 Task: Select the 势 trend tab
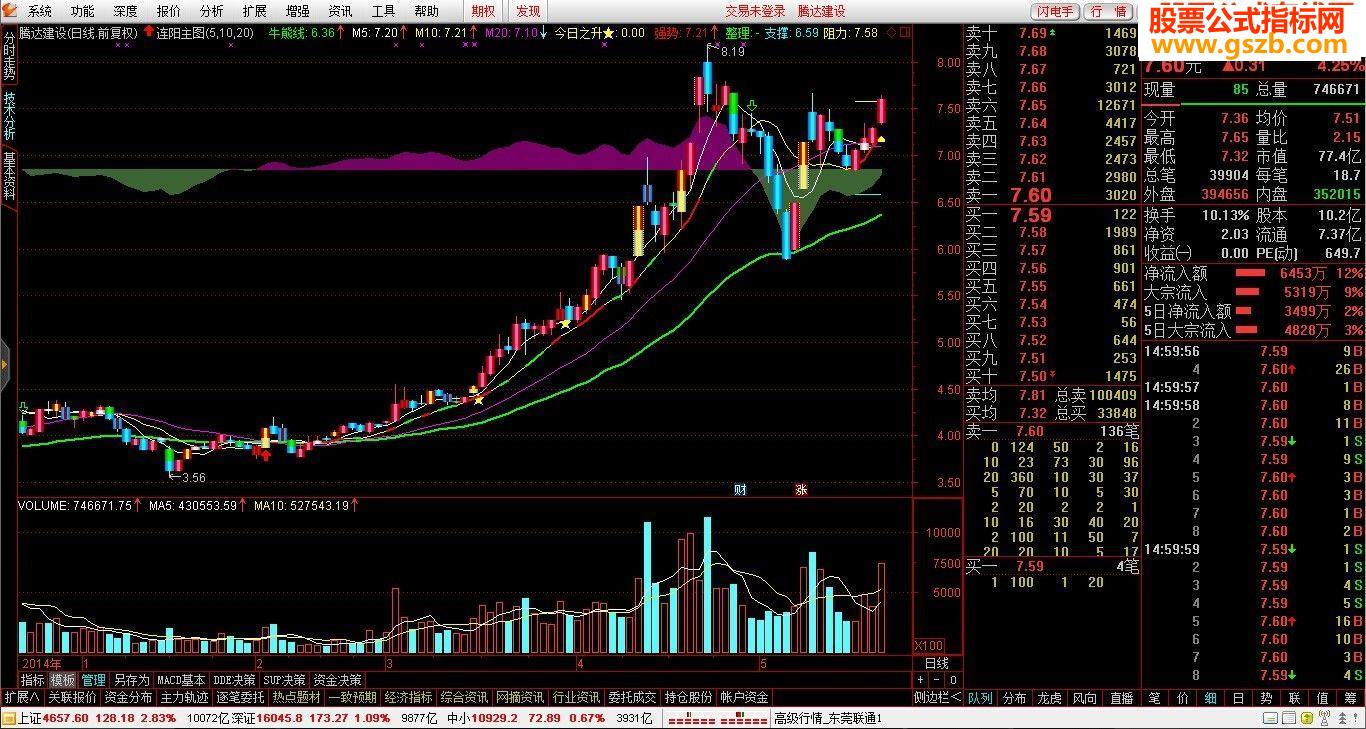pyautogui.click(x=1266, y=698)
